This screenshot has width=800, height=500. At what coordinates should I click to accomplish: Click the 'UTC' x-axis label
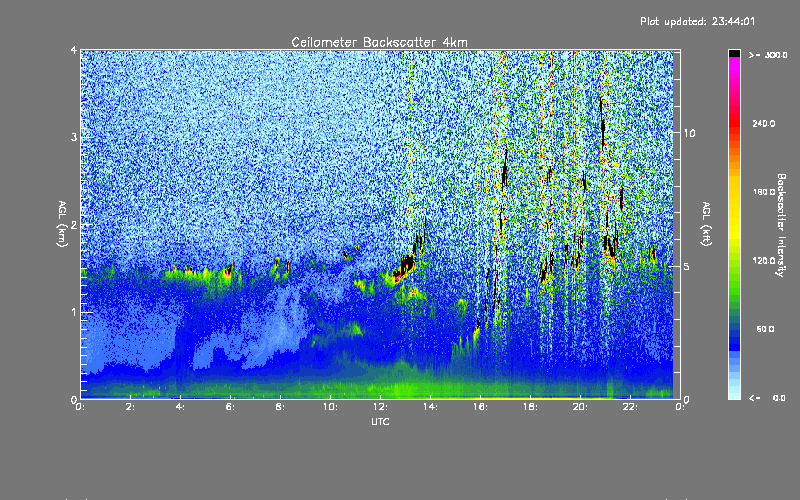380,421
